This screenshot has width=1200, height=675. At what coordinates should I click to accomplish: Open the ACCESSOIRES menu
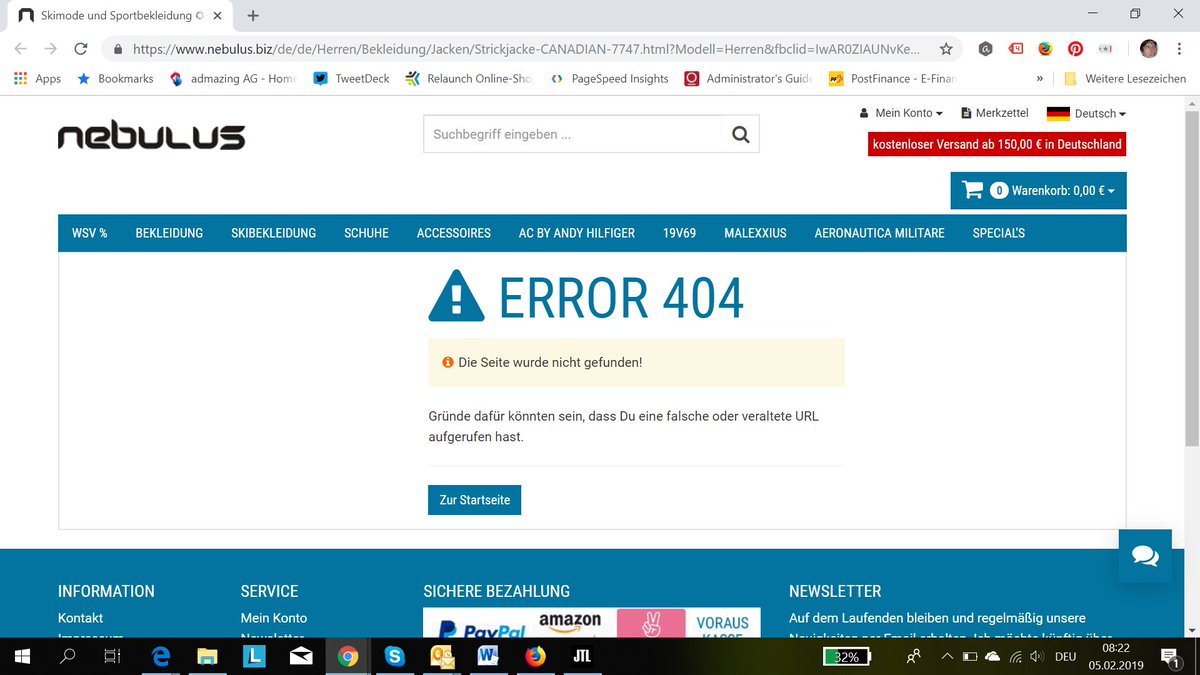(454, 233)
